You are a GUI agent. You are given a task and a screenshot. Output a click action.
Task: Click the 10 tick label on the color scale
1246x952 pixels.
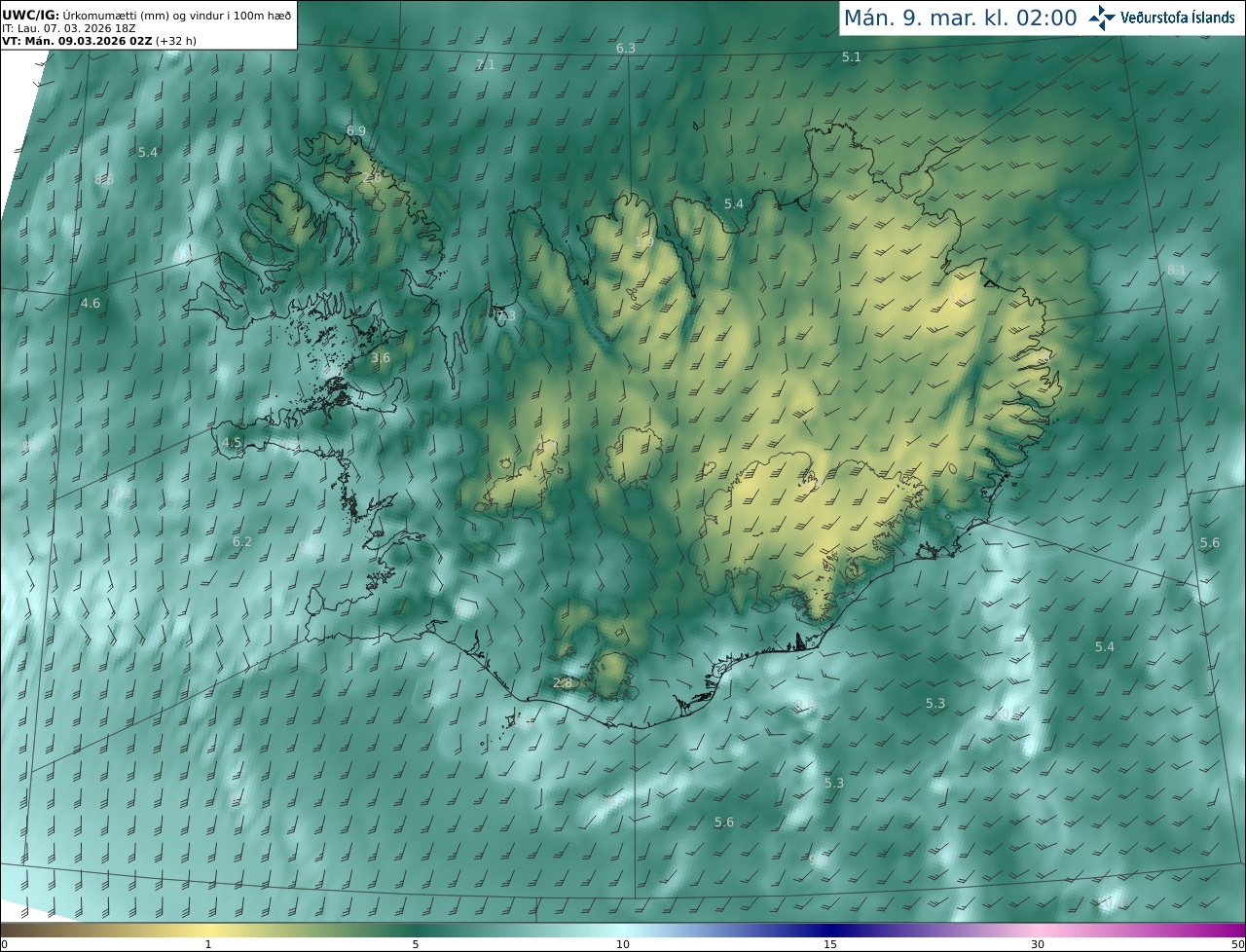[x=623, y=944]
